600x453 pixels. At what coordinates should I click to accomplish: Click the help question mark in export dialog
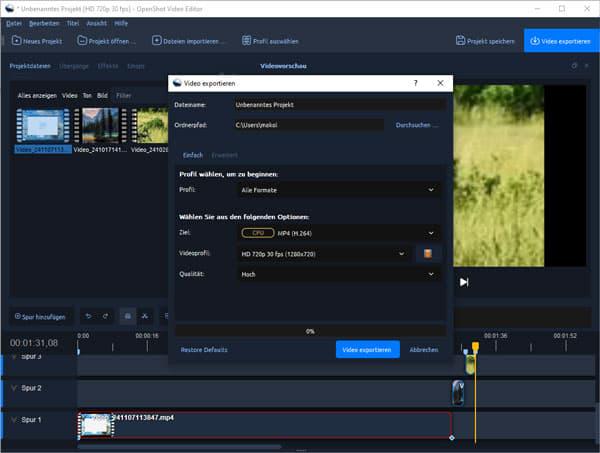tap(416, 83)
